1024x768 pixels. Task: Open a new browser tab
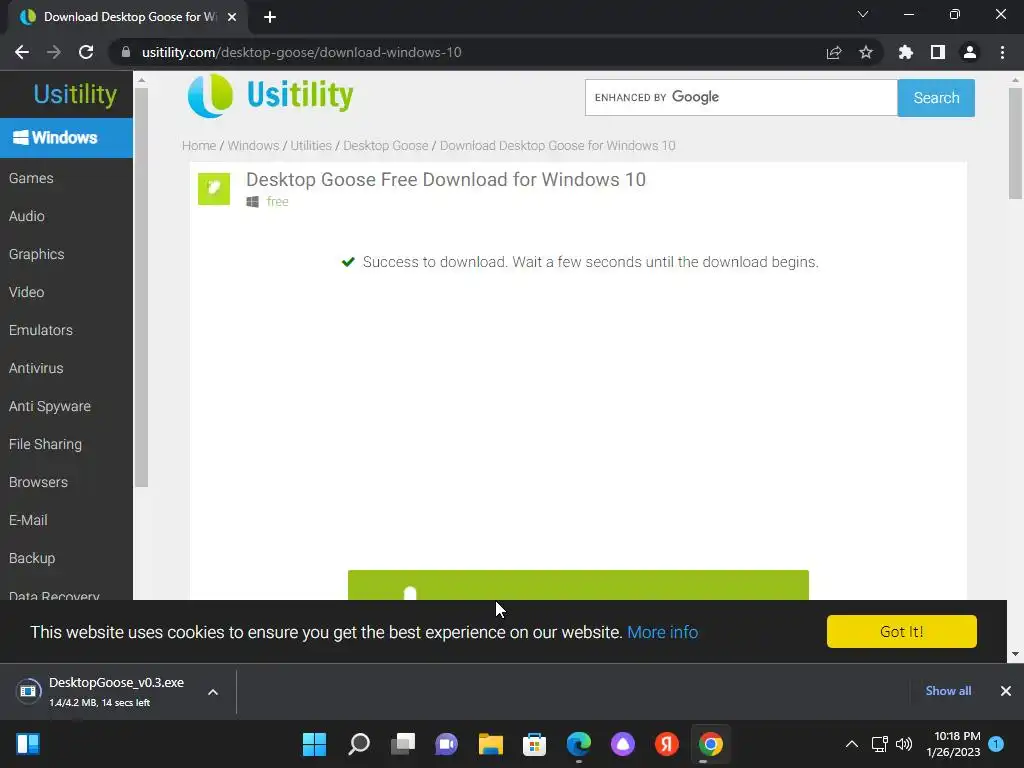point(270,17)
